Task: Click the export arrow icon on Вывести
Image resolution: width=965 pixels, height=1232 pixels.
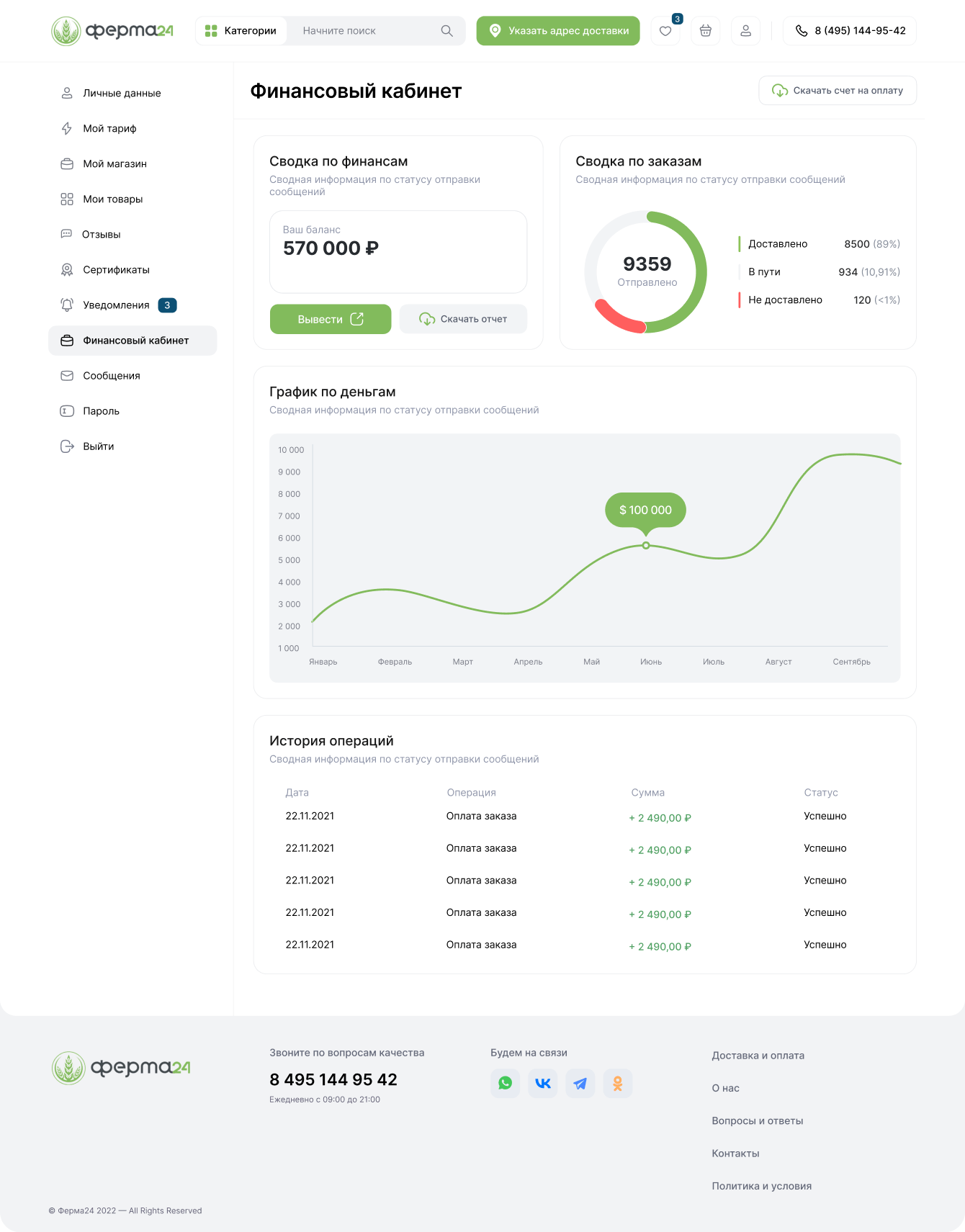Action: 357,319
